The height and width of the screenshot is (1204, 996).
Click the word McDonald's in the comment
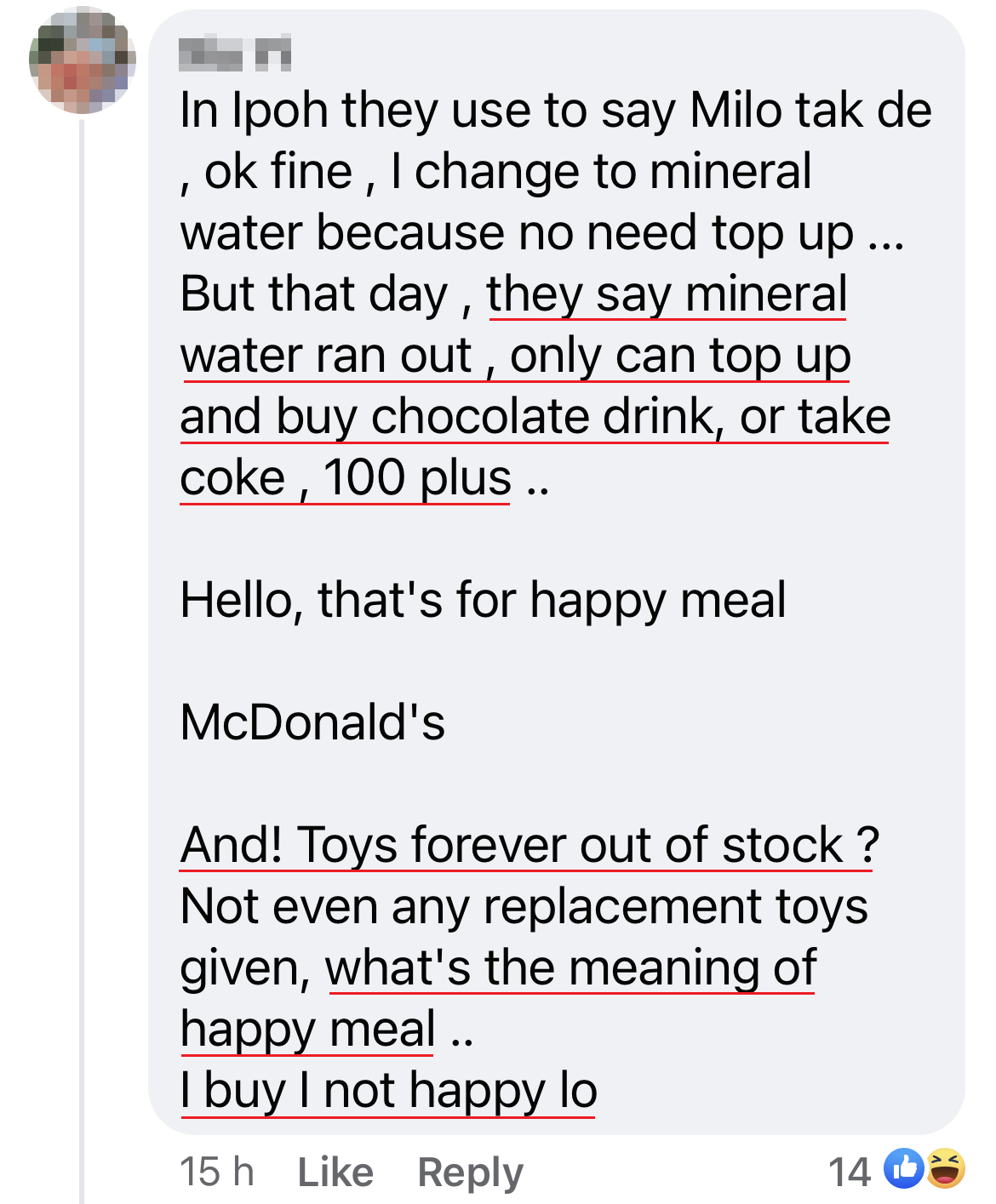[312, 722]
